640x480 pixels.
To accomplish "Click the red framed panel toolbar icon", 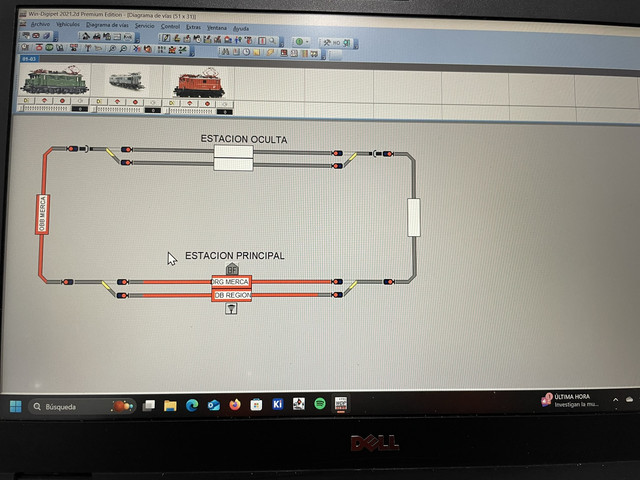I will [262, 41].
